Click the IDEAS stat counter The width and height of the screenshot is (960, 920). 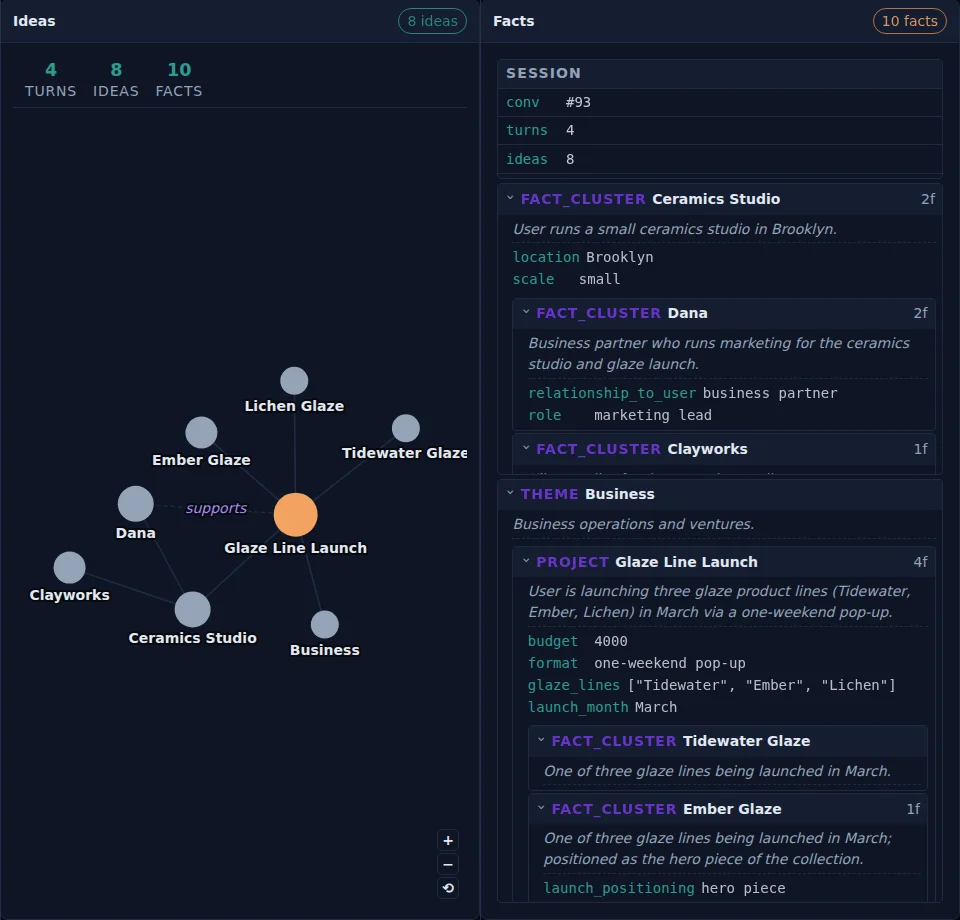tap(116, 80)
